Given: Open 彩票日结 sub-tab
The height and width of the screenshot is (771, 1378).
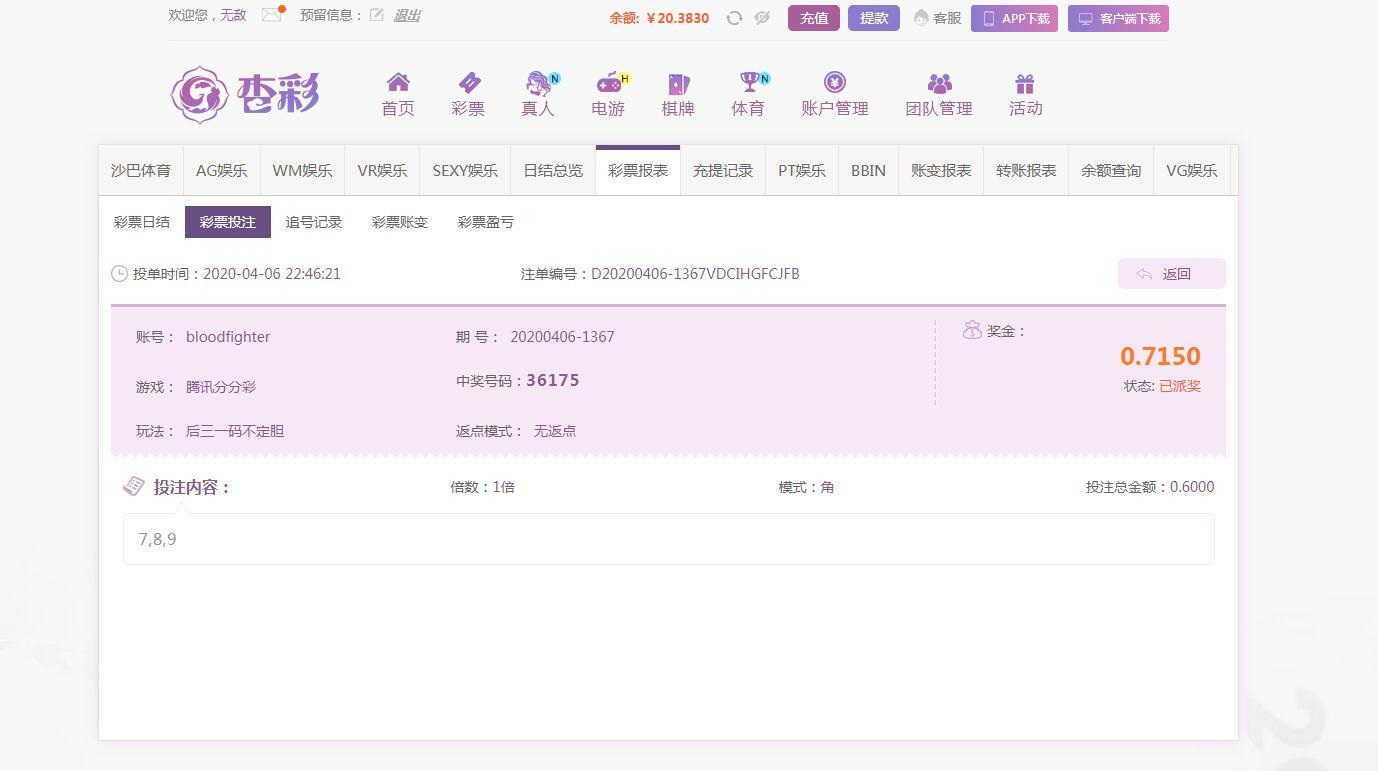Looking at the screenshot, I should [142, 222].
